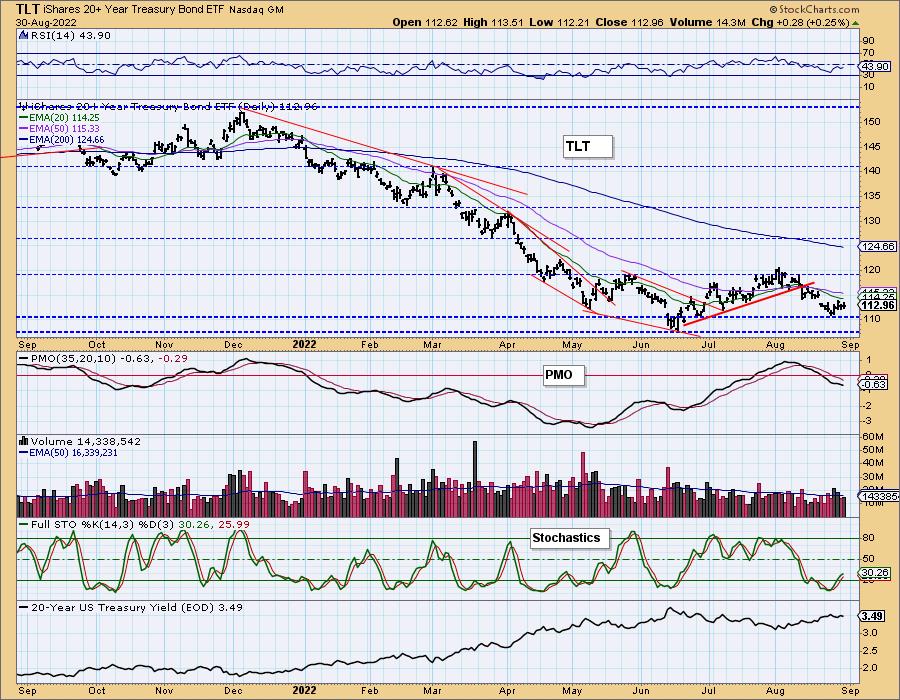This screenshot has width=900, height=700.
Task: Click the 60M level on volume axis
Action: 872,437
